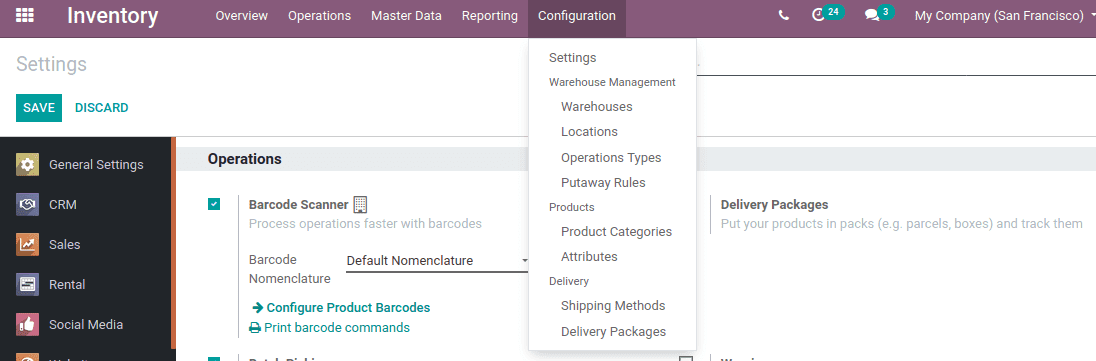Select Social Media label in the sidebar
Image resolution: width=1096 pixels, height=361 pixels.
(x=86, y=325)
